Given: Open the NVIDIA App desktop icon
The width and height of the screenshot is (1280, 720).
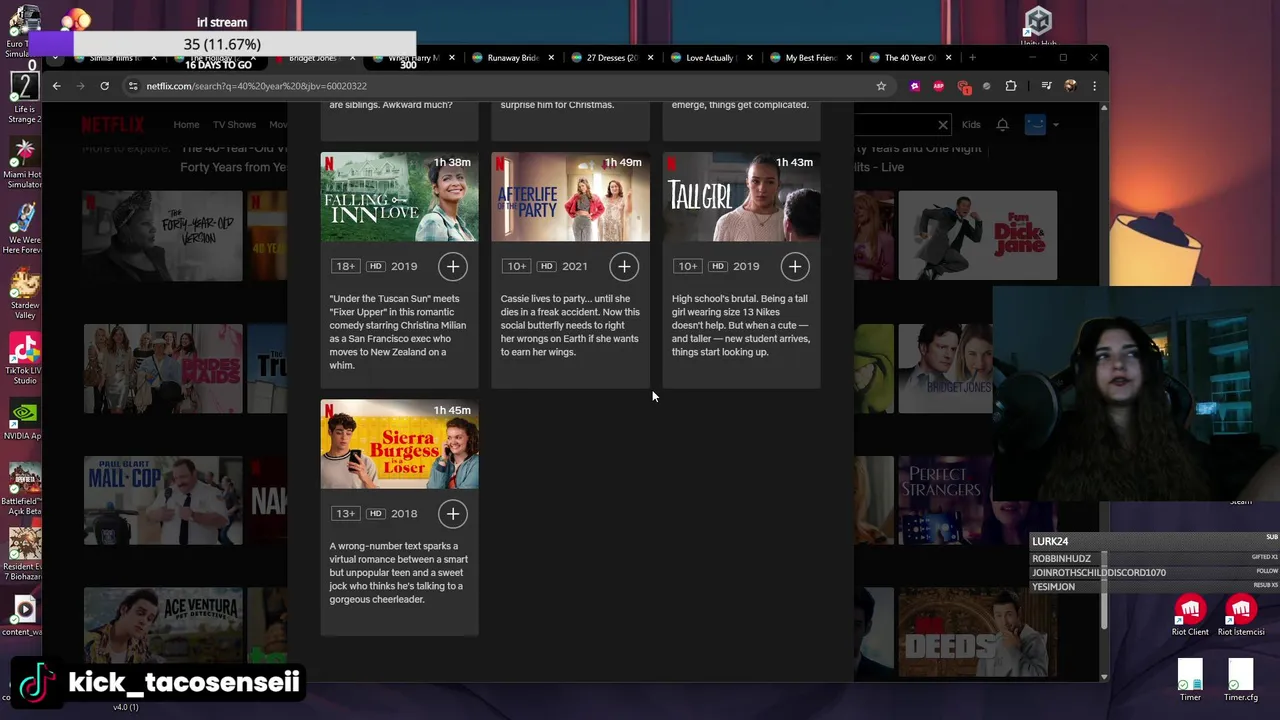Looking at the screenshot, I should point(25,421).
